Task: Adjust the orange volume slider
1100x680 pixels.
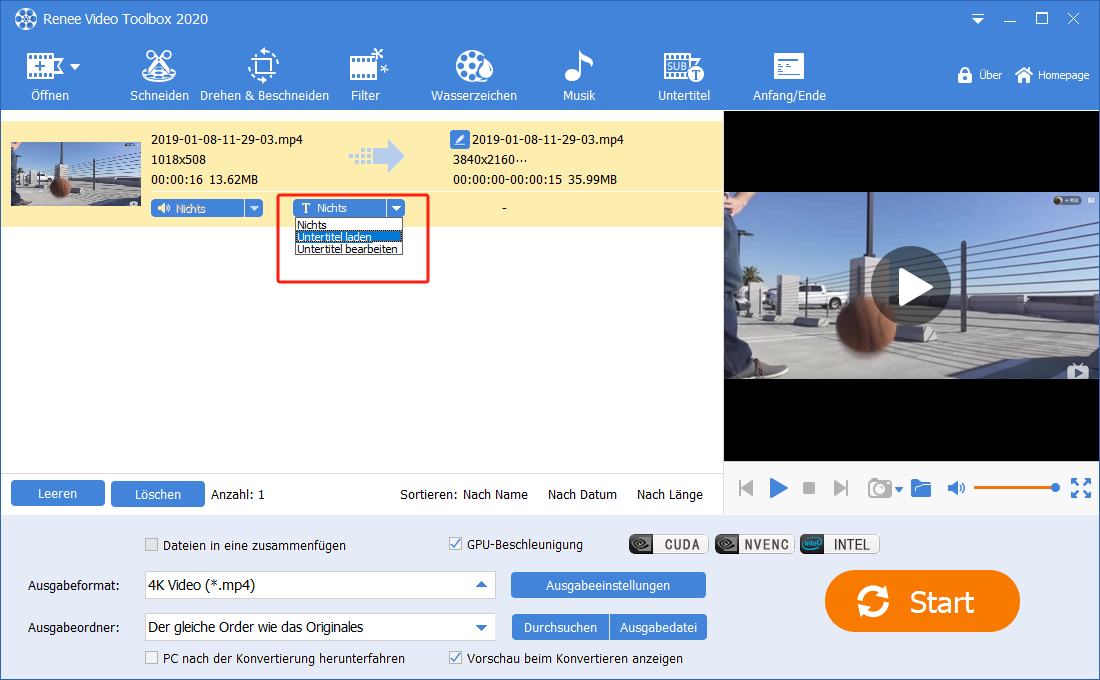Action: click(1017, 488)
